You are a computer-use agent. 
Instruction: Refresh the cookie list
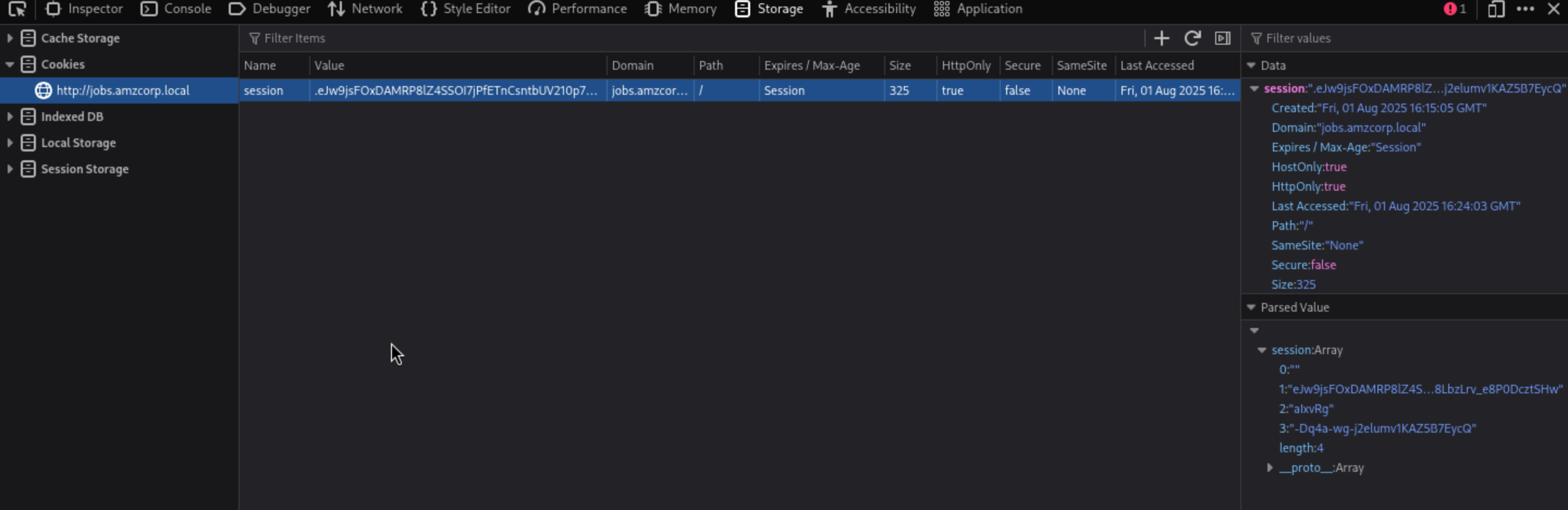pyautogui.click(x=1191, y=38)
